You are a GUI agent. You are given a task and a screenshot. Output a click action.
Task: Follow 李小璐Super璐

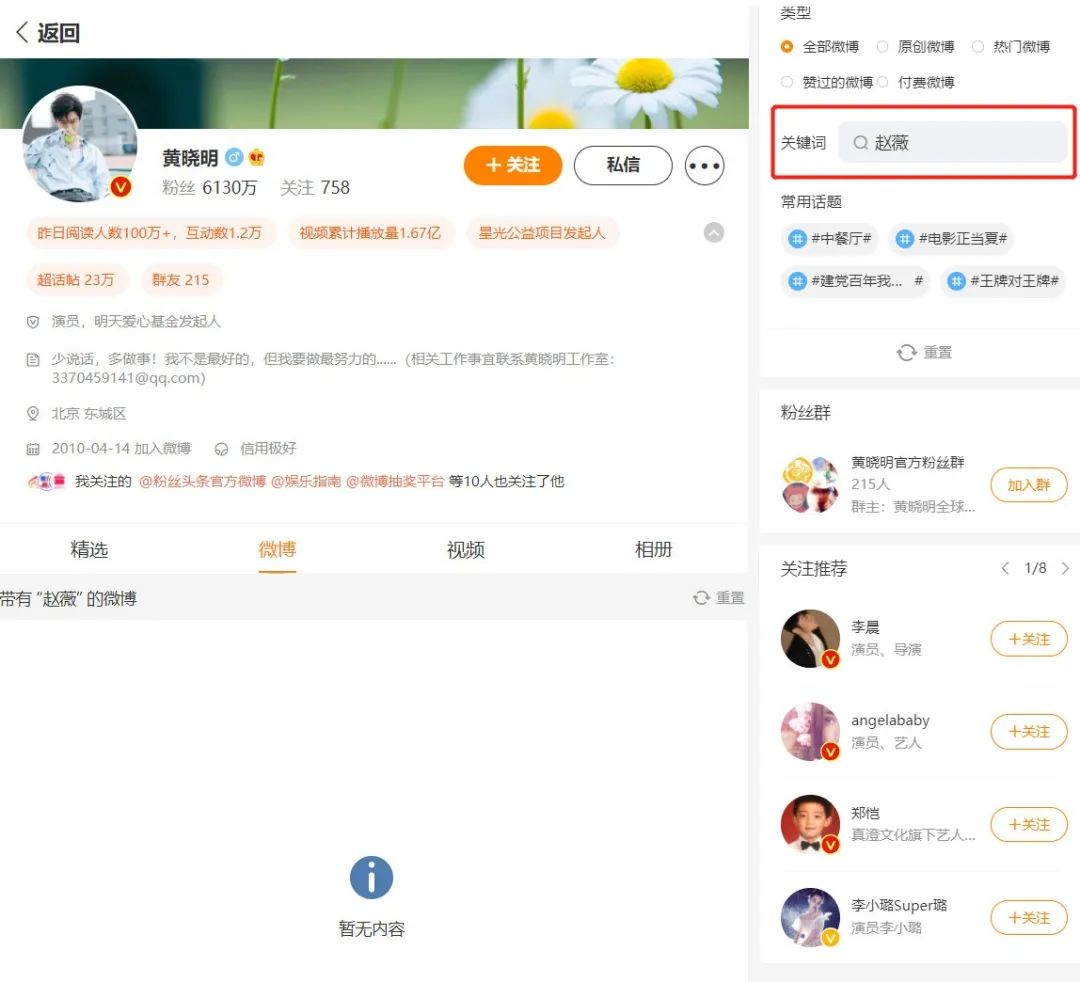click(1029, 917)
